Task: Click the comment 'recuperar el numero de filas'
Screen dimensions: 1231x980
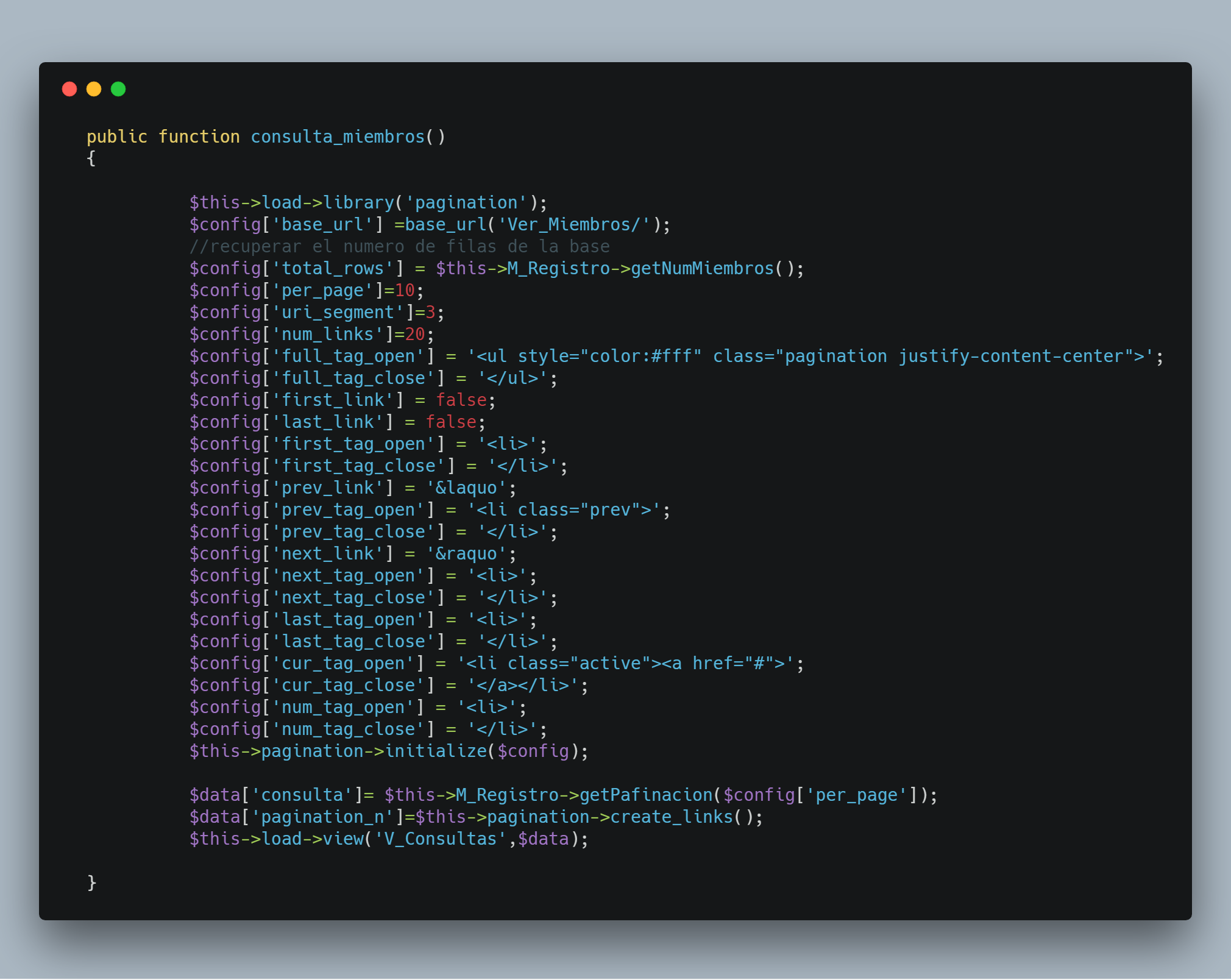Action: click(399, 246)
